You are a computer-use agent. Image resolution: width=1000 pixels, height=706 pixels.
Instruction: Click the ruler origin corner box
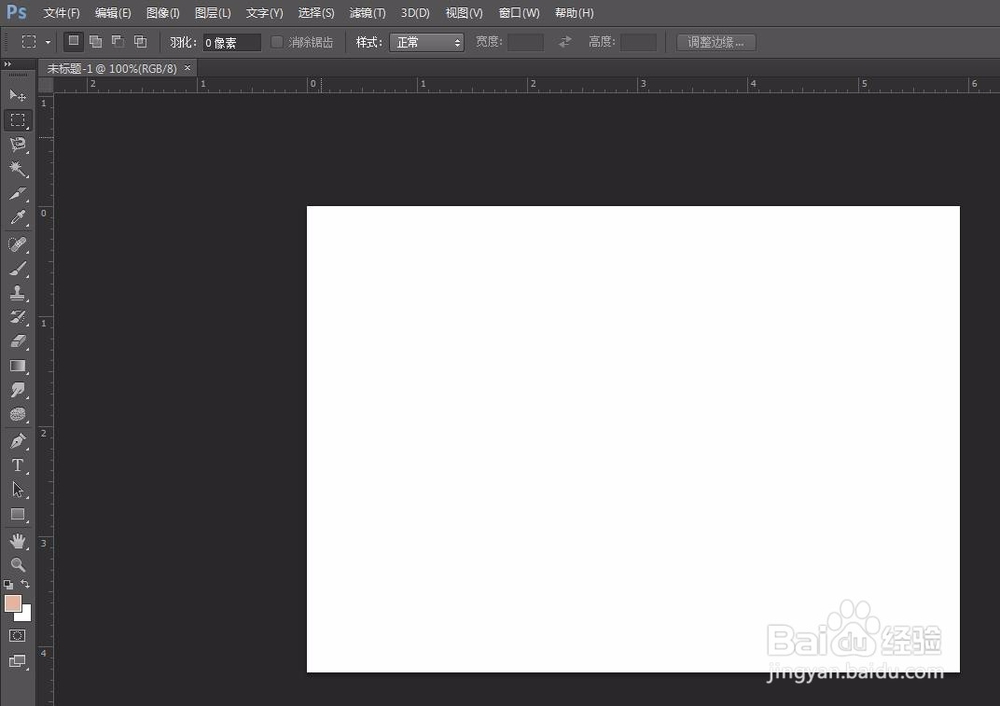point(46,85)
